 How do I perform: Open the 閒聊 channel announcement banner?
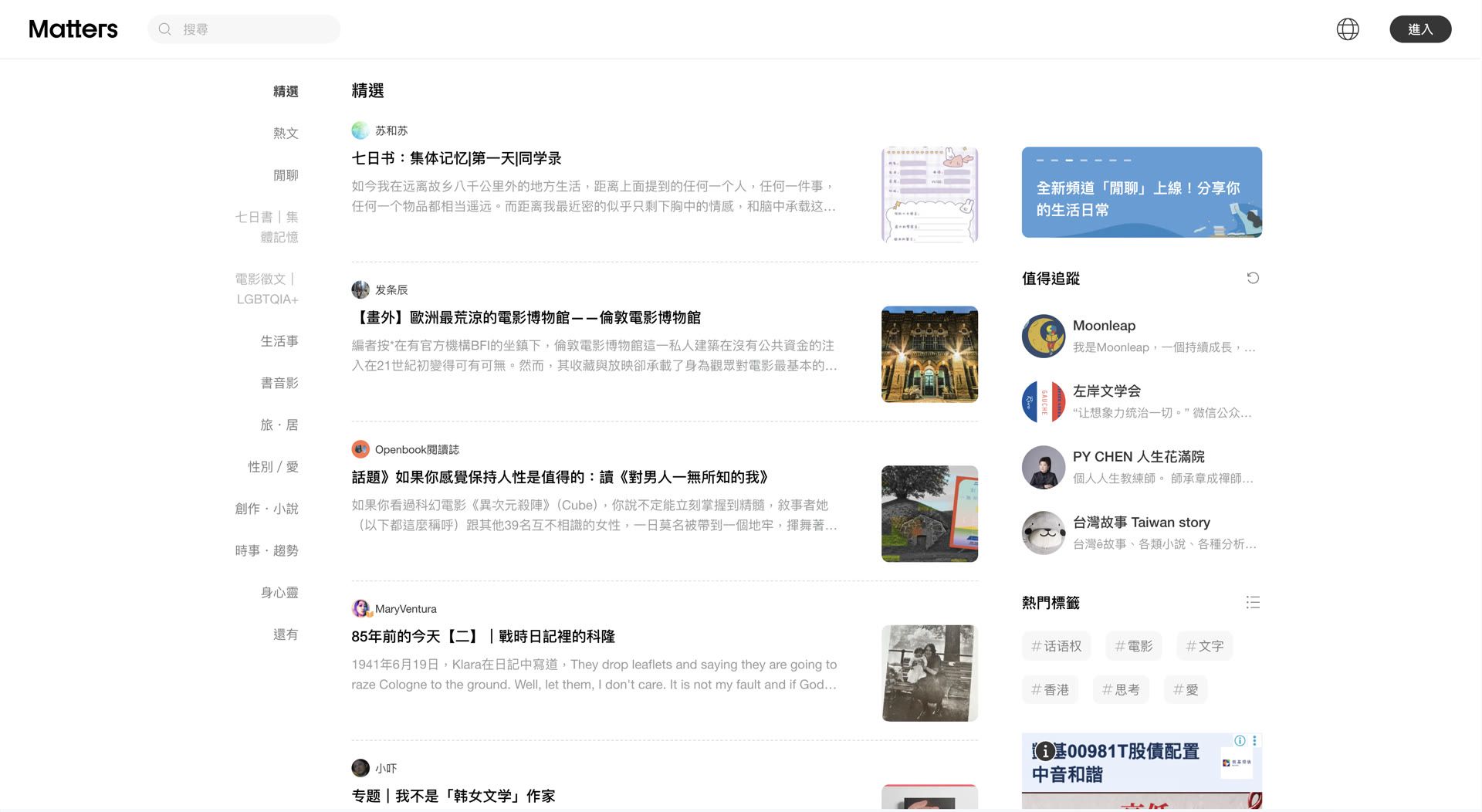[1142, 192]
